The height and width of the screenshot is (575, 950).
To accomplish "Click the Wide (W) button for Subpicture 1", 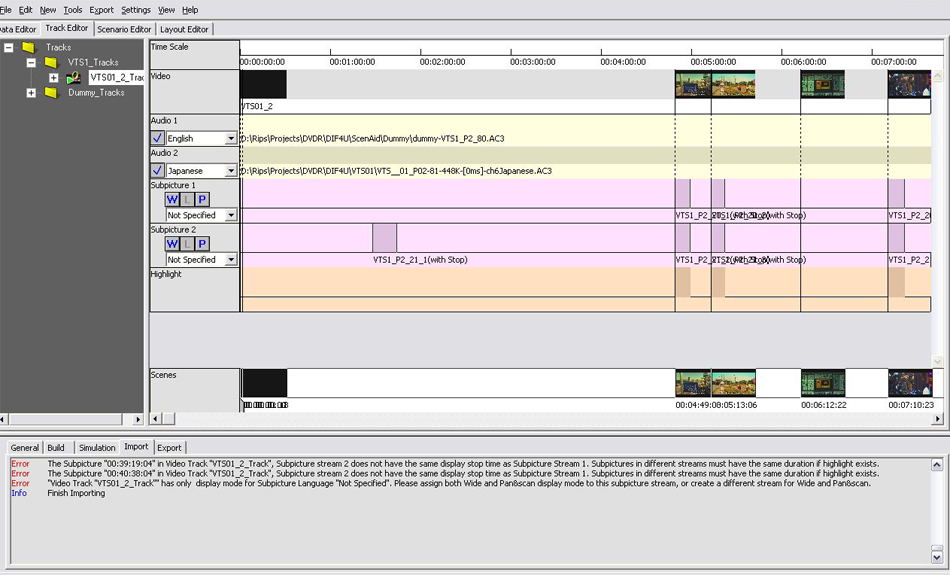I will [x=172, y=200].
